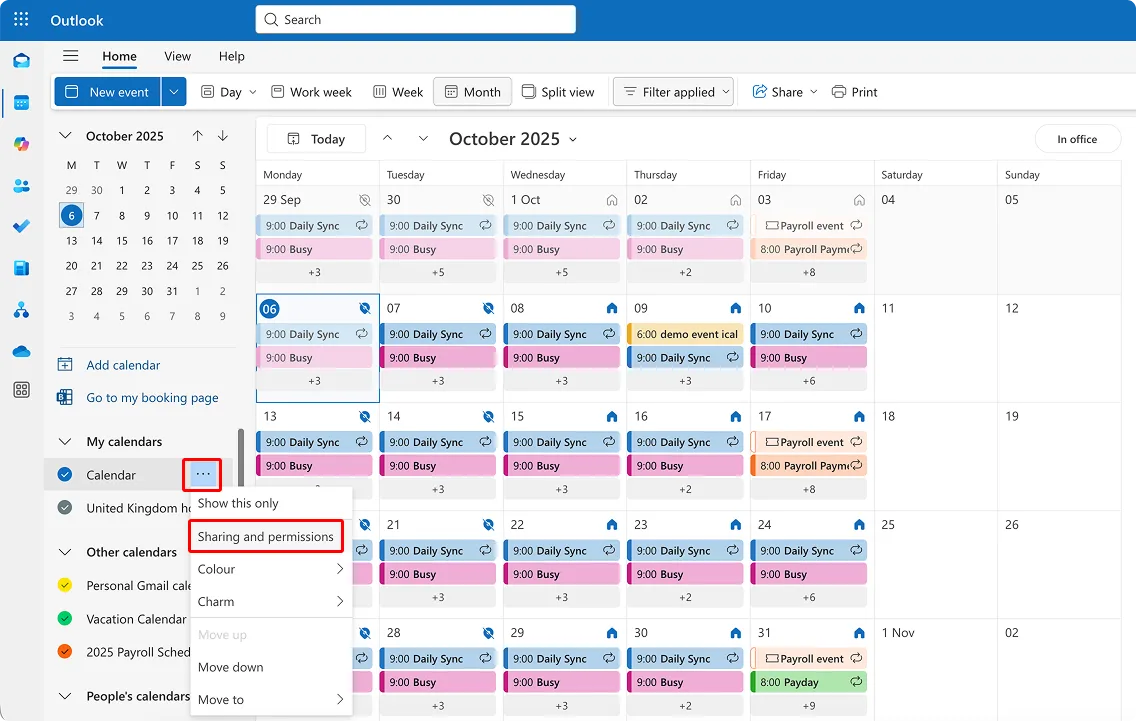
Task: Click the yellow swatch beside Personal Gmail calendar
Action: click(64, 585)
